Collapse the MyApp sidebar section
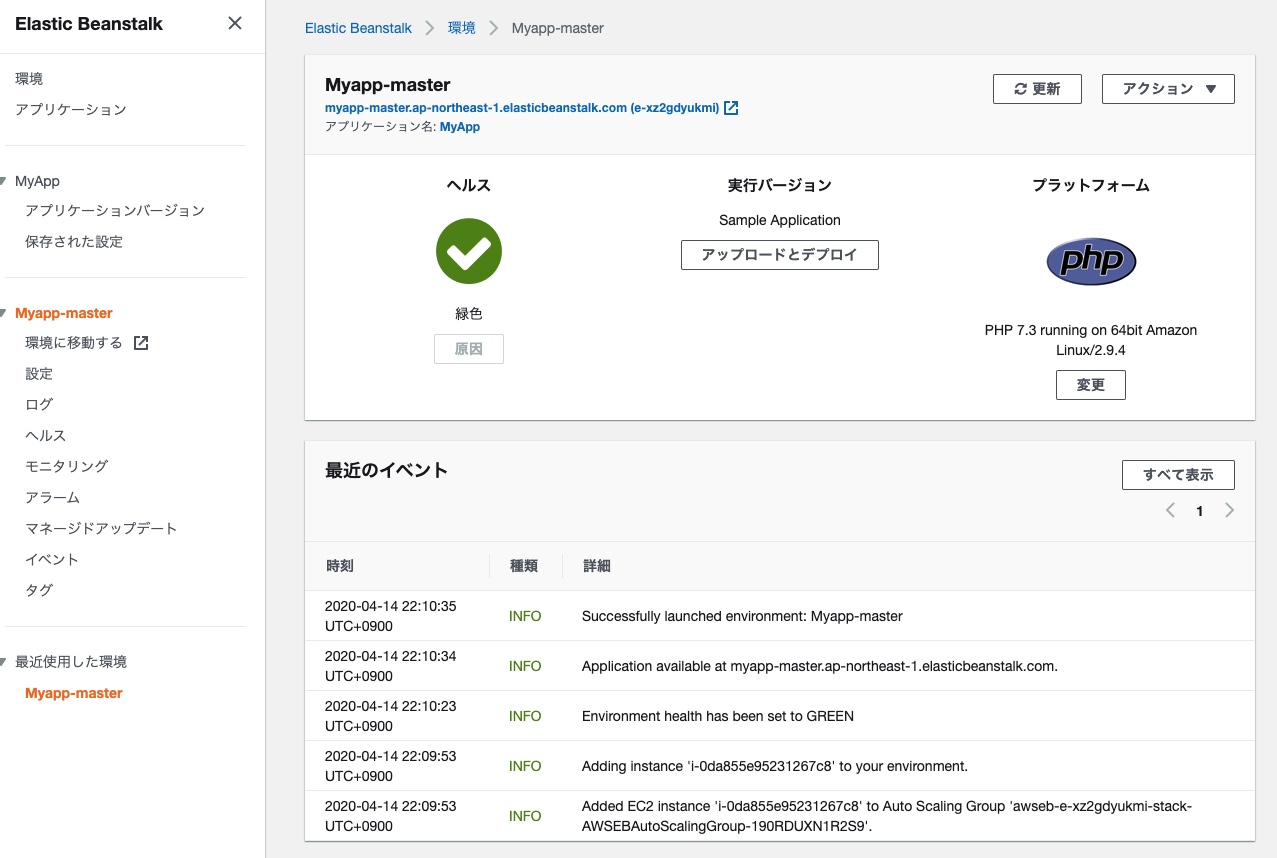The image size is (1277, 858). pos(5,181)
